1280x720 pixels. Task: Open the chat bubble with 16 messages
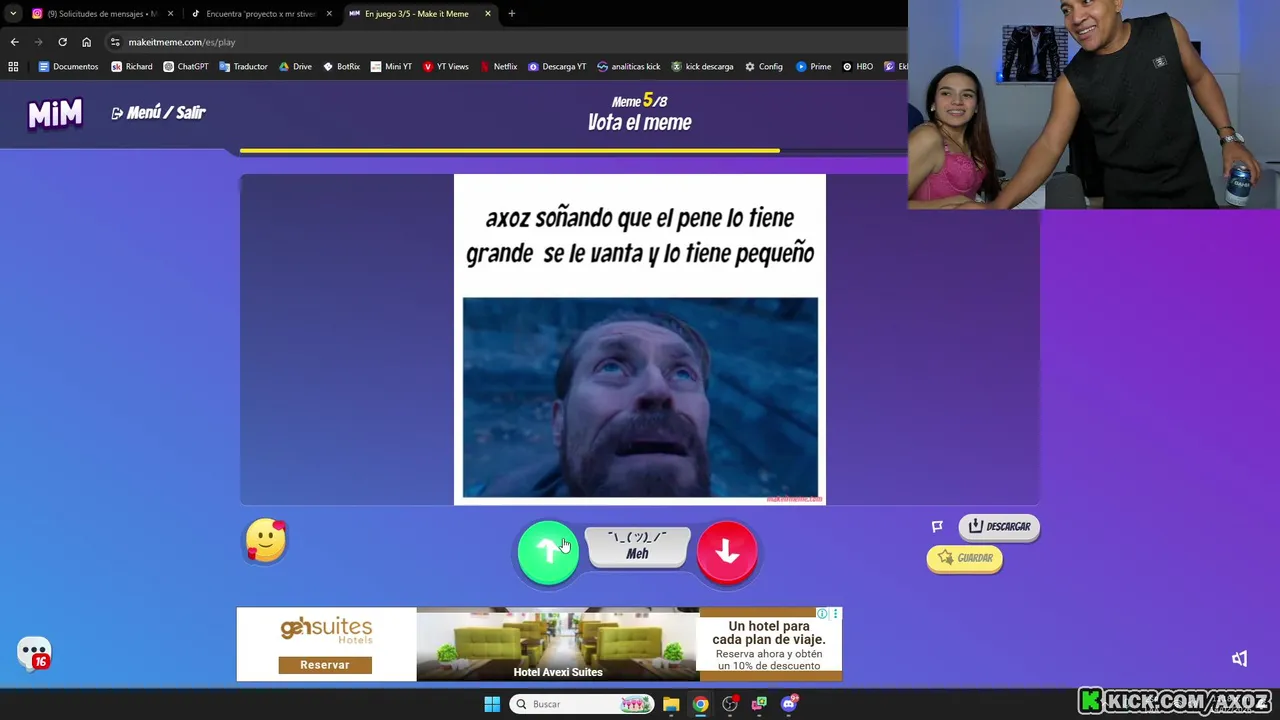point(34,653)
